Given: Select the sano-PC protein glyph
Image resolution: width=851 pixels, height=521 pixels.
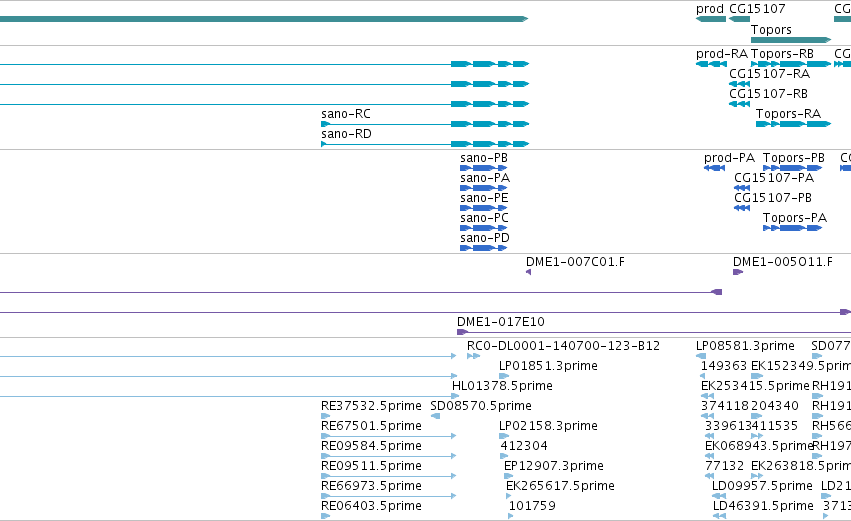Looking at the screenshot, I should tap(483, 228).
